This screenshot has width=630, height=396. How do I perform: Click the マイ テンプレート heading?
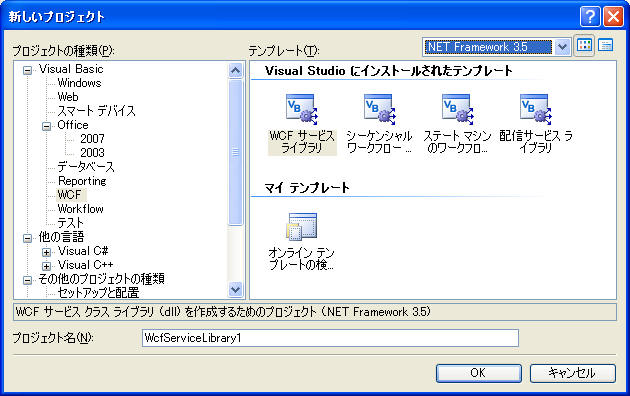(x=307, y=188)
